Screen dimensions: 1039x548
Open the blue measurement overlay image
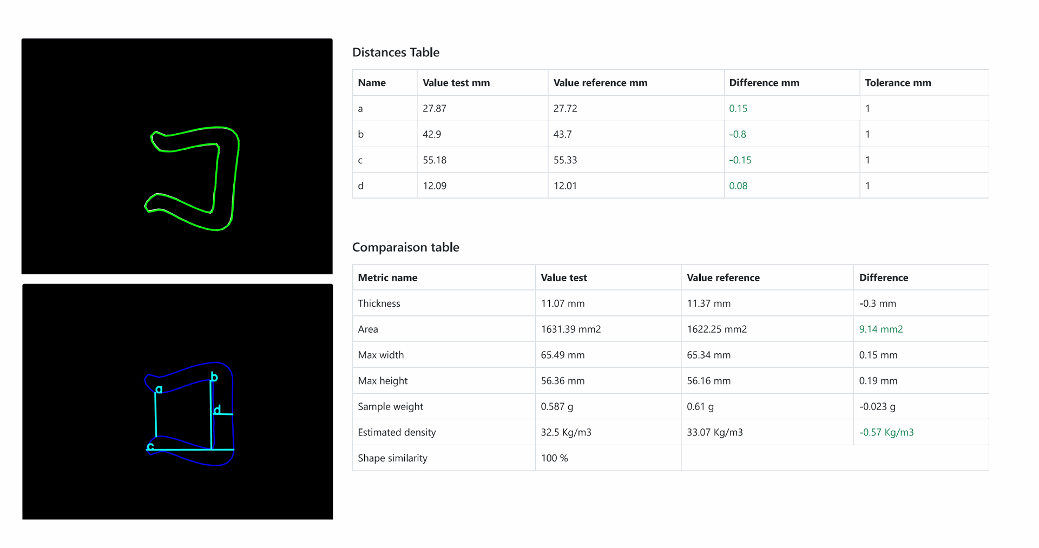pyautogui.click(x=178, y=402)
